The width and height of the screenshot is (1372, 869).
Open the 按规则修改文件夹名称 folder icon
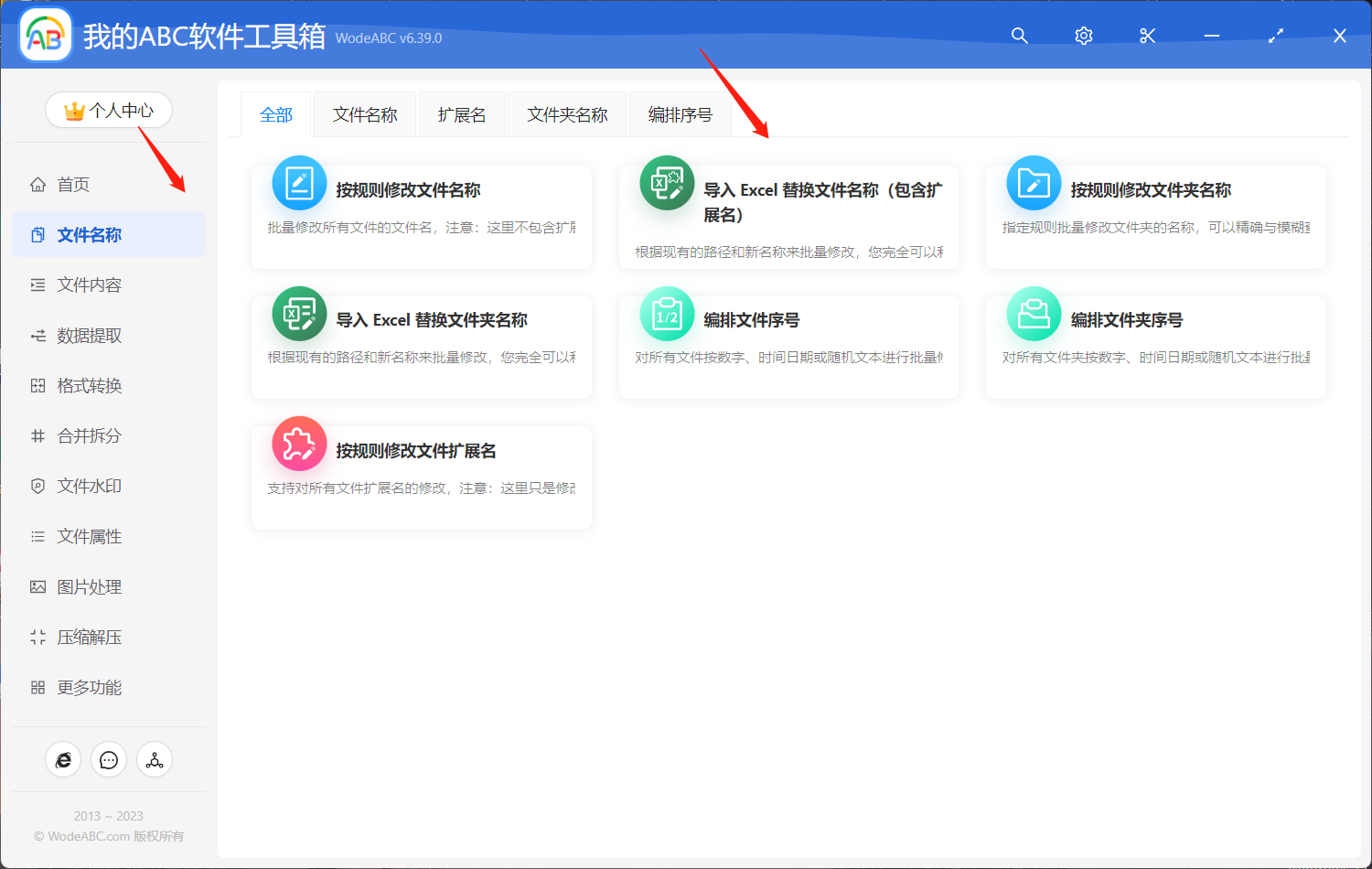(x=1033, y=183)
